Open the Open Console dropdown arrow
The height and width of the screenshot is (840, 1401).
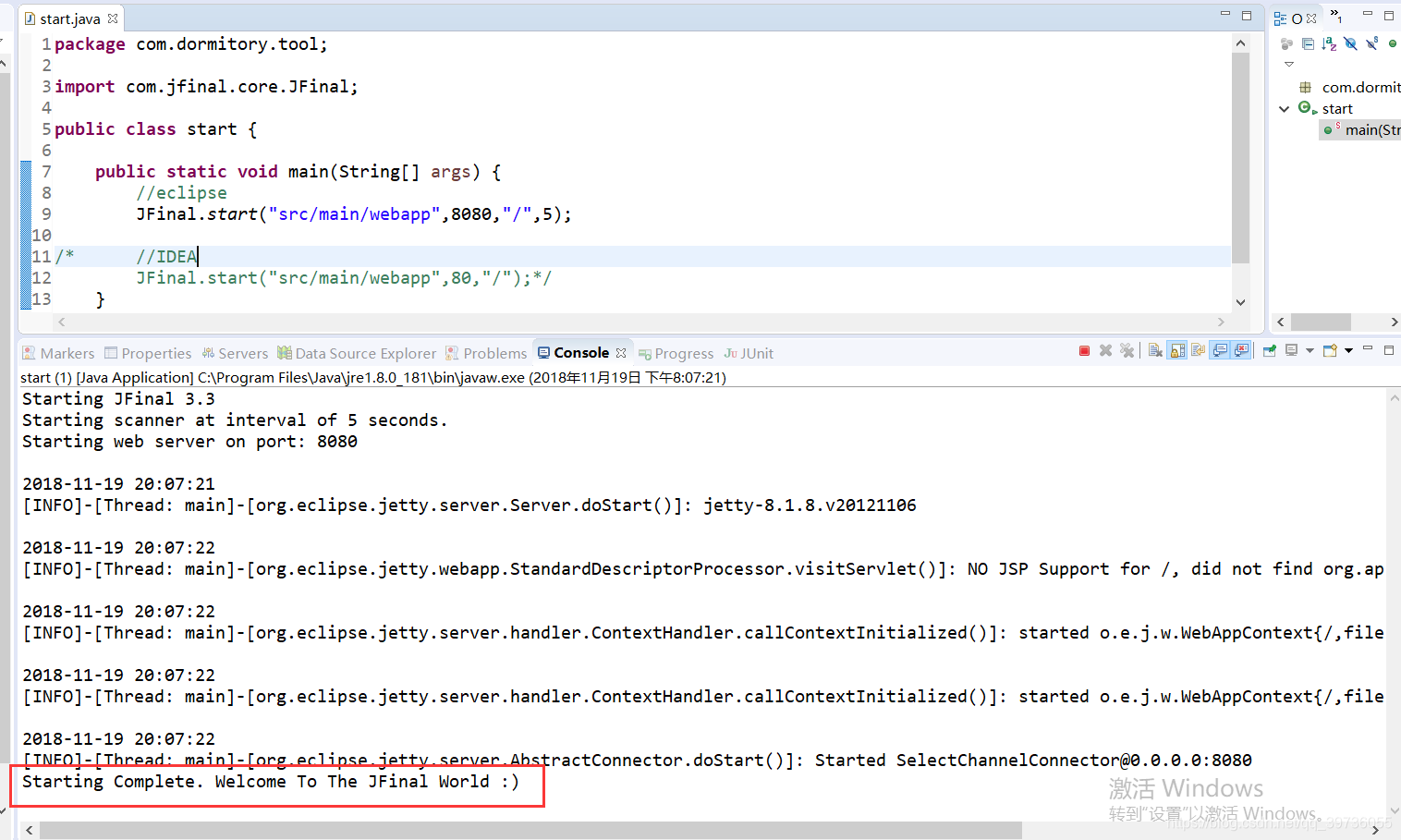click(1348, 351)
